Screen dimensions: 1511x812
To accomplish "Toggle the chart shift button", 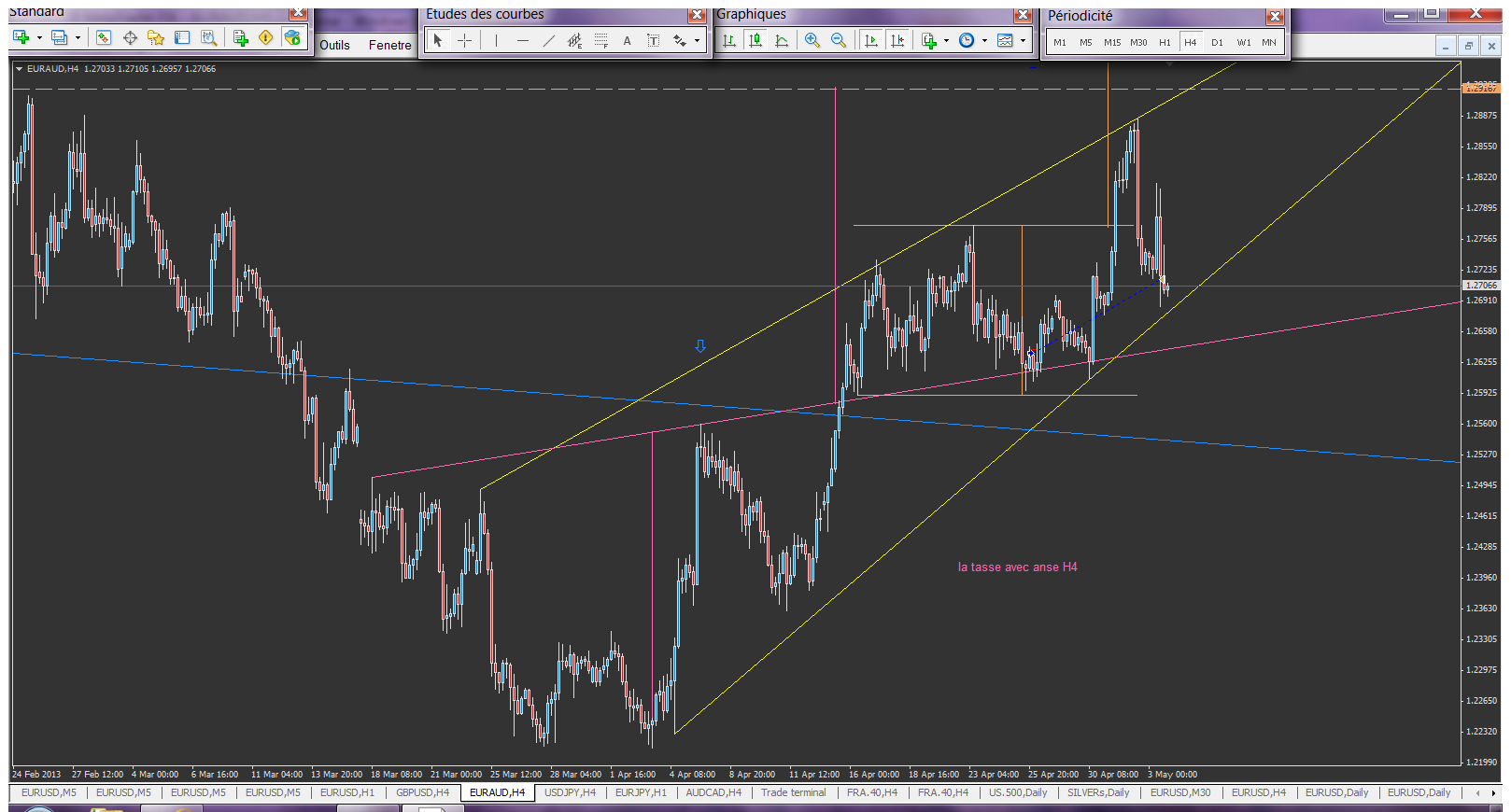I will 897,40.
